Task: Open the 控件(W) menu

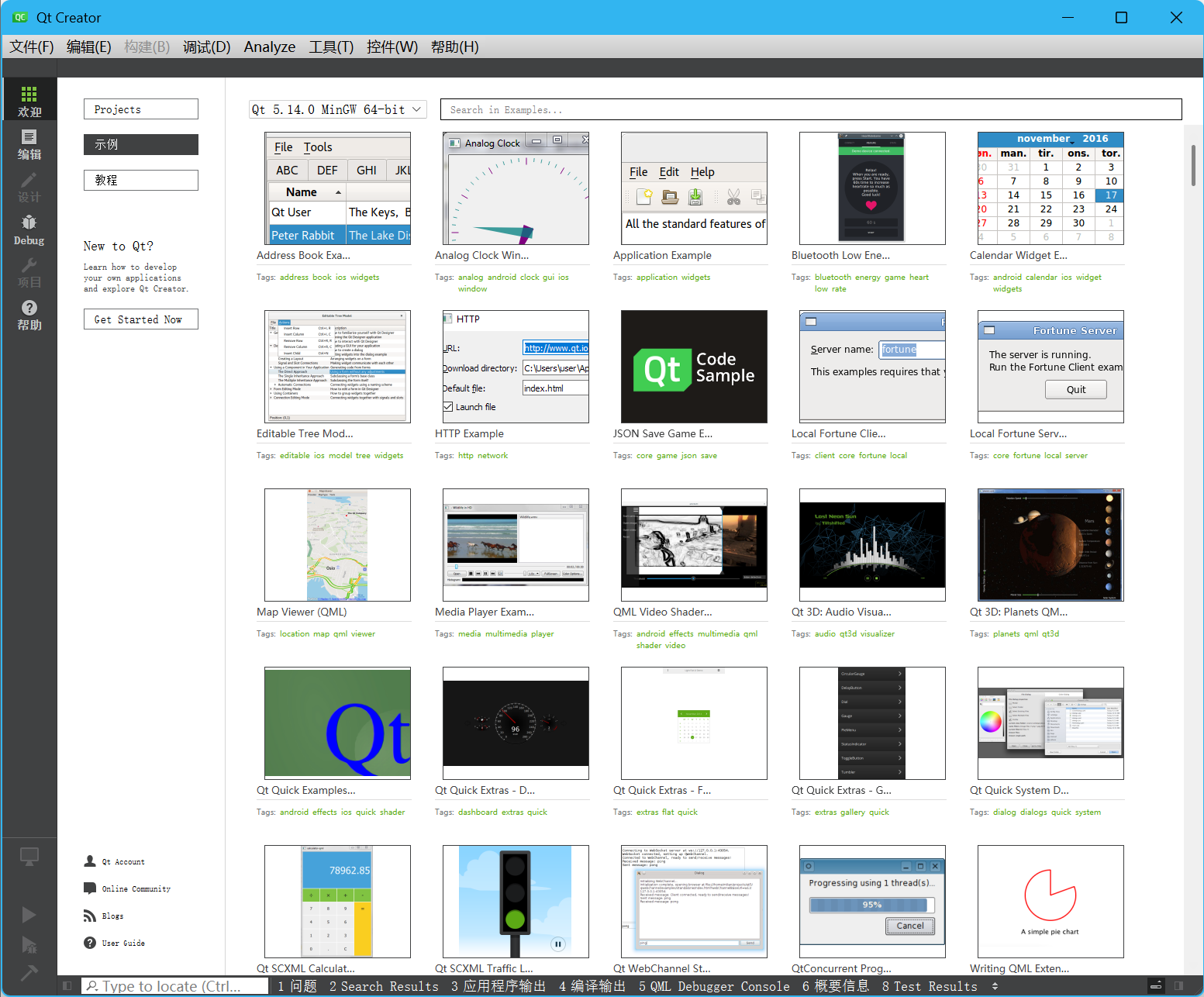Action: (392, 47)
